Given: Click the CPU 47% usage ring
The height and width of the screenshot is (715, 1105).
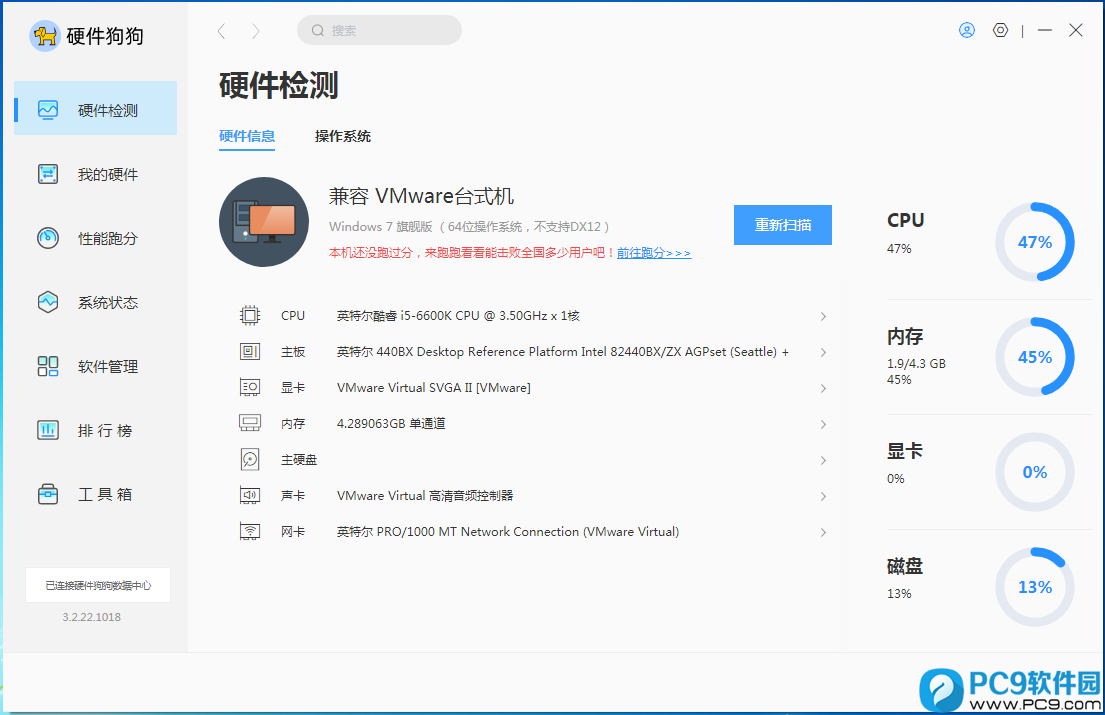Looking at the screenshot, I should click(1035, 242).
